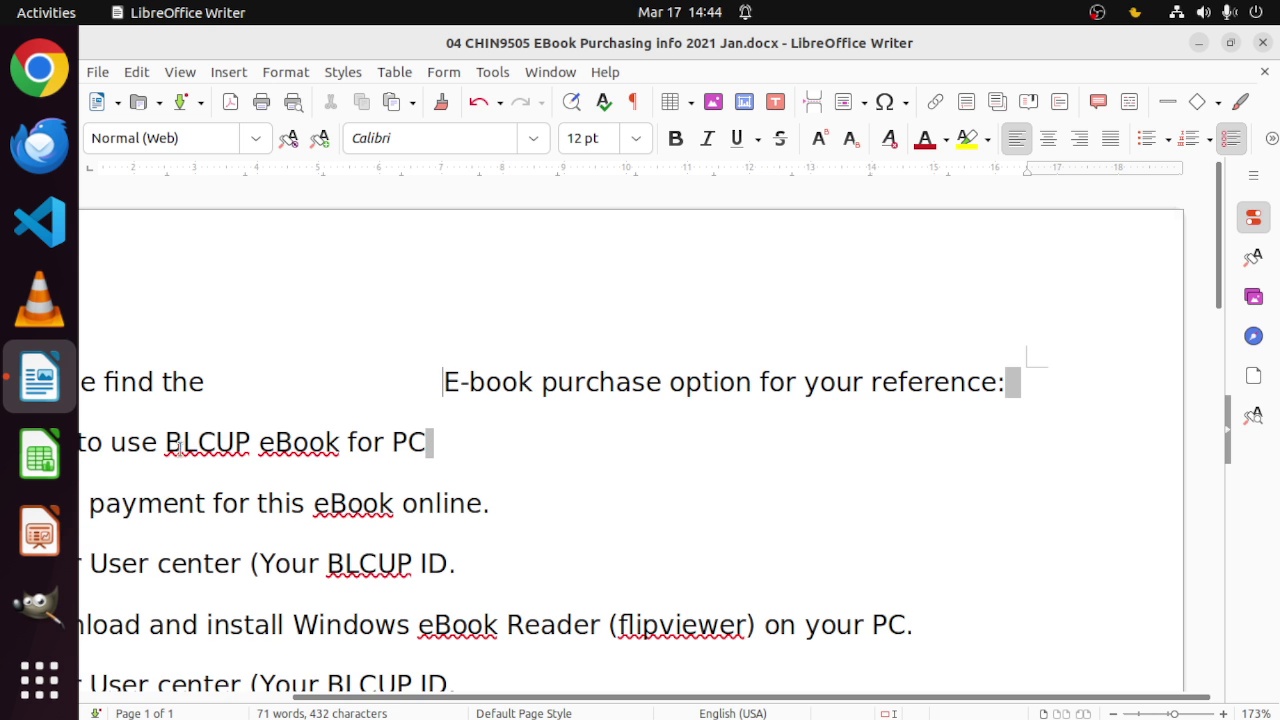
Task: Insert a text box
Action: coord(775,102)
